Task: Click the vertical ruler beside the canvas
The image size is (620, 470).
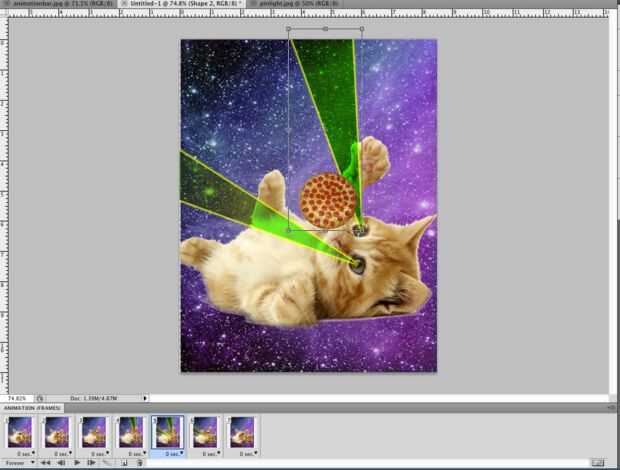Action: 4,206
